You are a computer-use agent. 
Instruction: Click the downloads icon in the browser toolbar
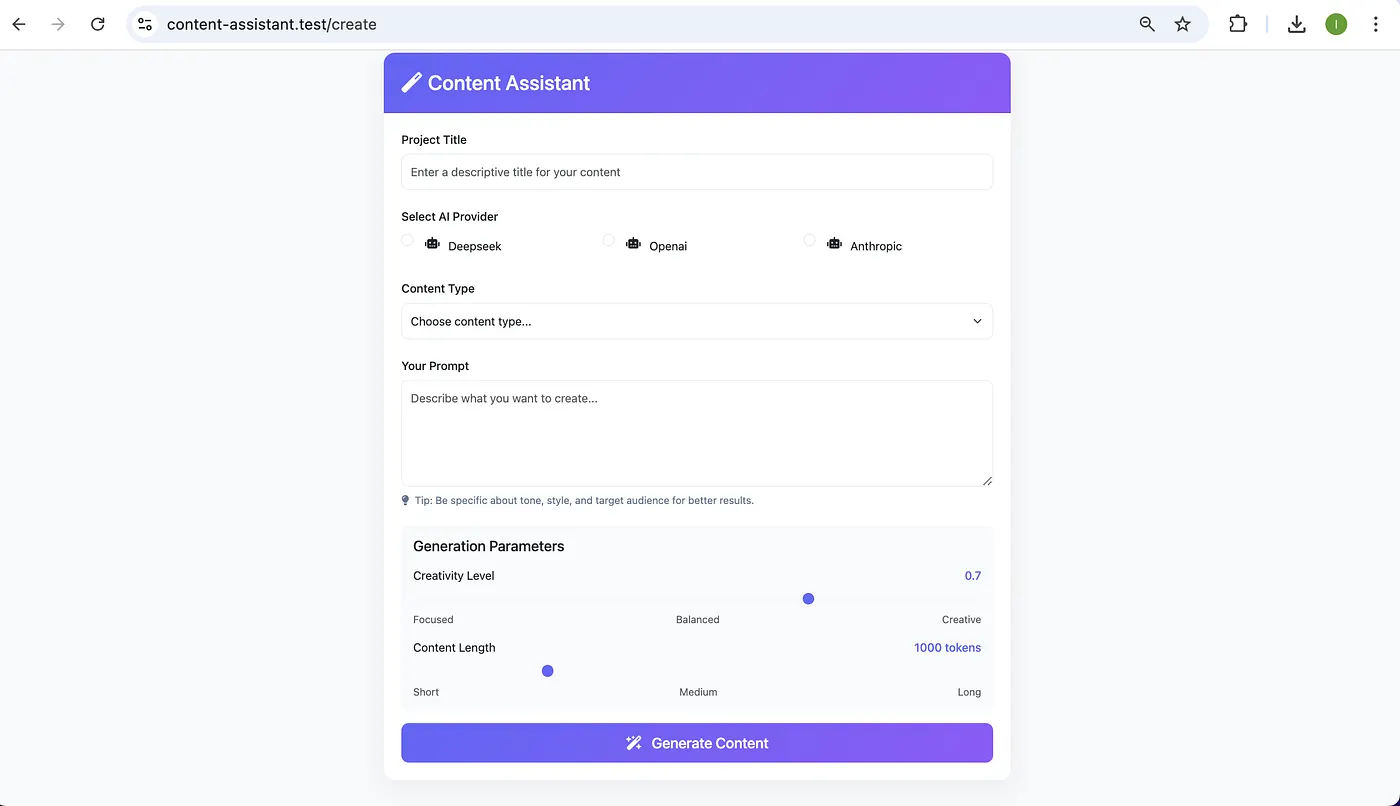[1296, 23]
